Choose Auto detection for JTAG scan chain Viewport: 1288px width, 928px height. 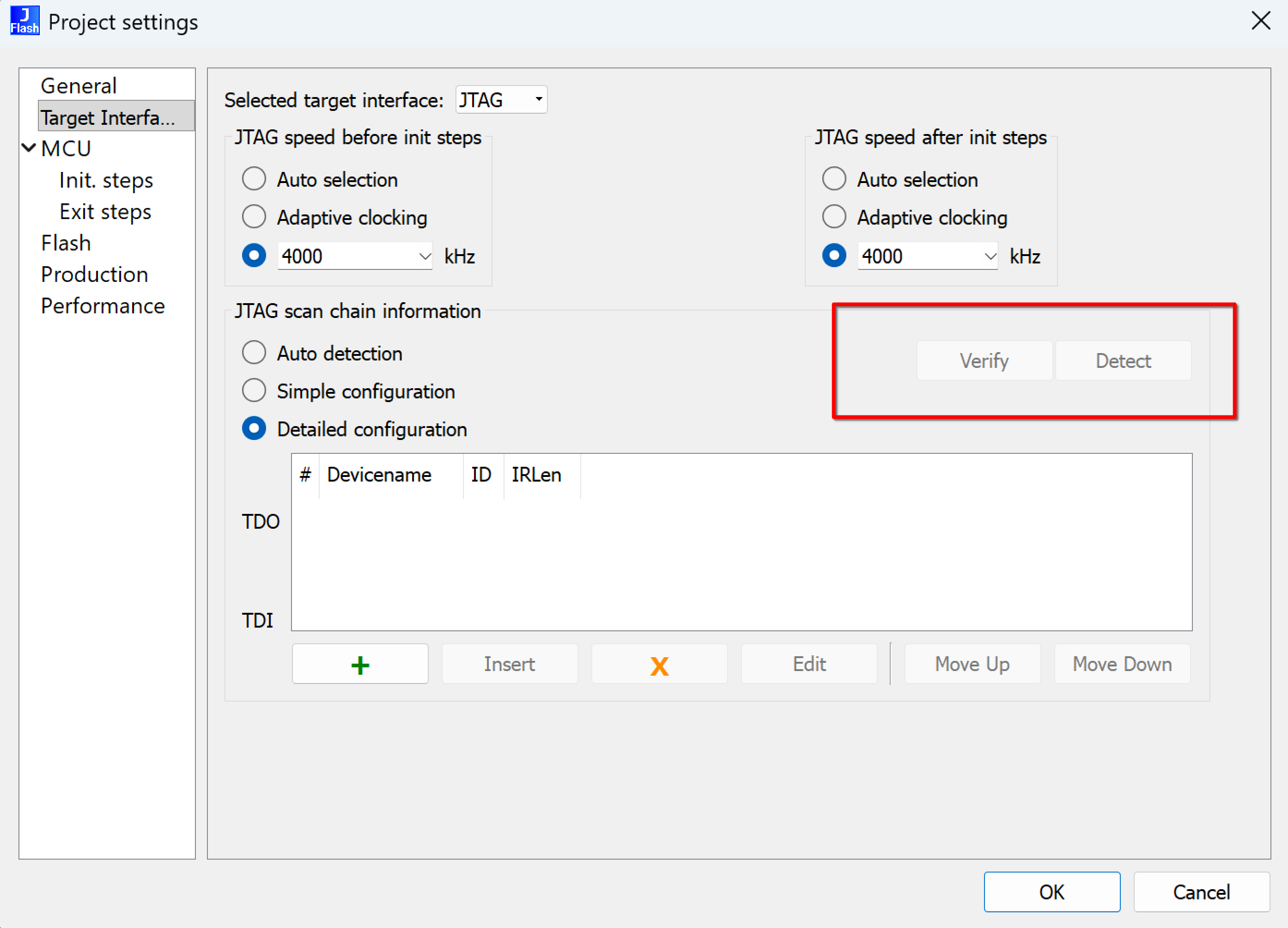tap(254, 353)
